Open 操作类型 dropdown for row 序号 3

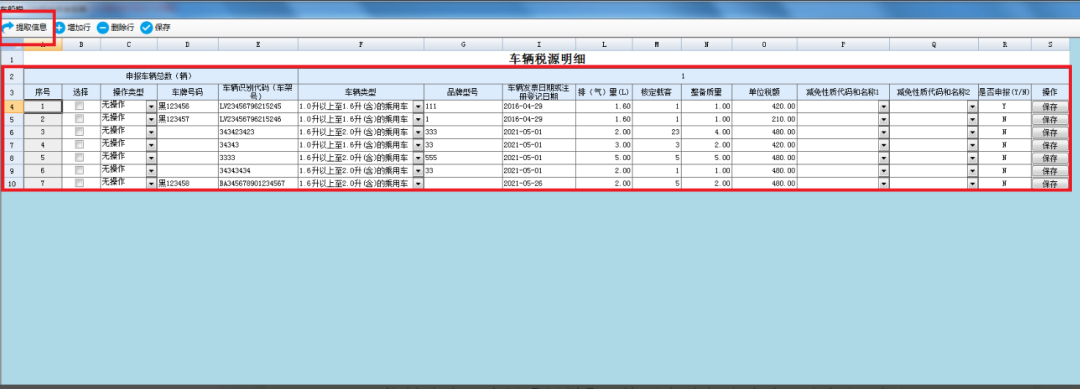152,132
